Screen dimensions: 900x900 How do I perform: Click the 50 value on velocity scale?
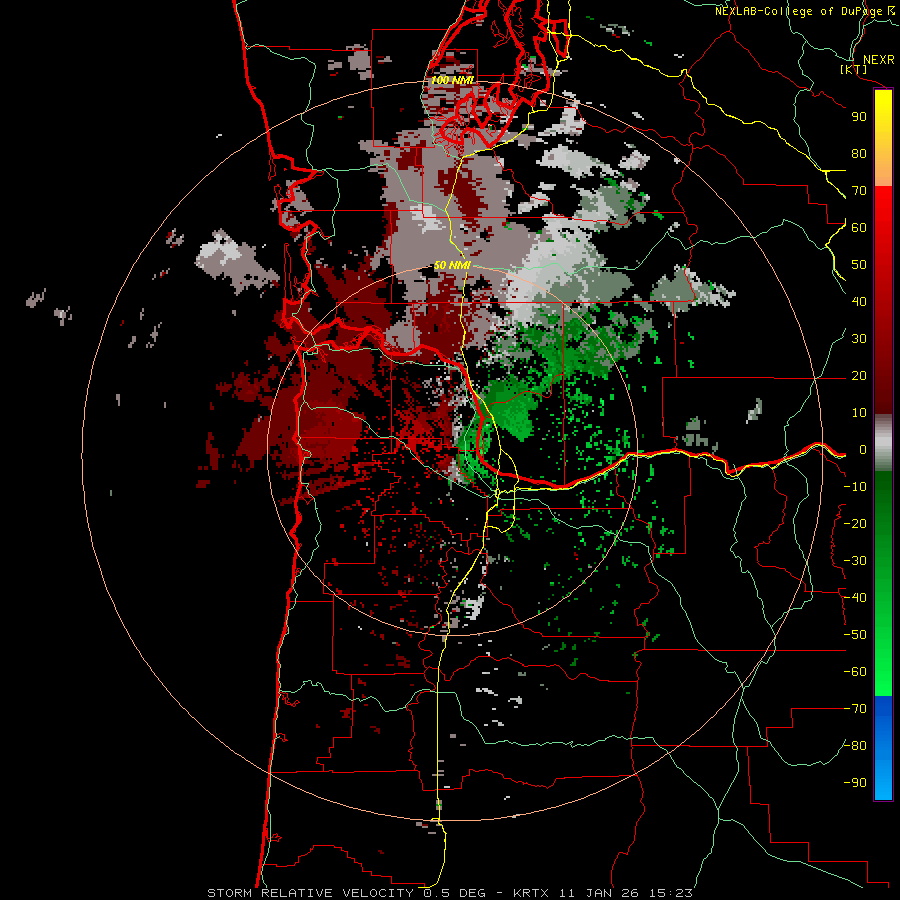point(859,265)
